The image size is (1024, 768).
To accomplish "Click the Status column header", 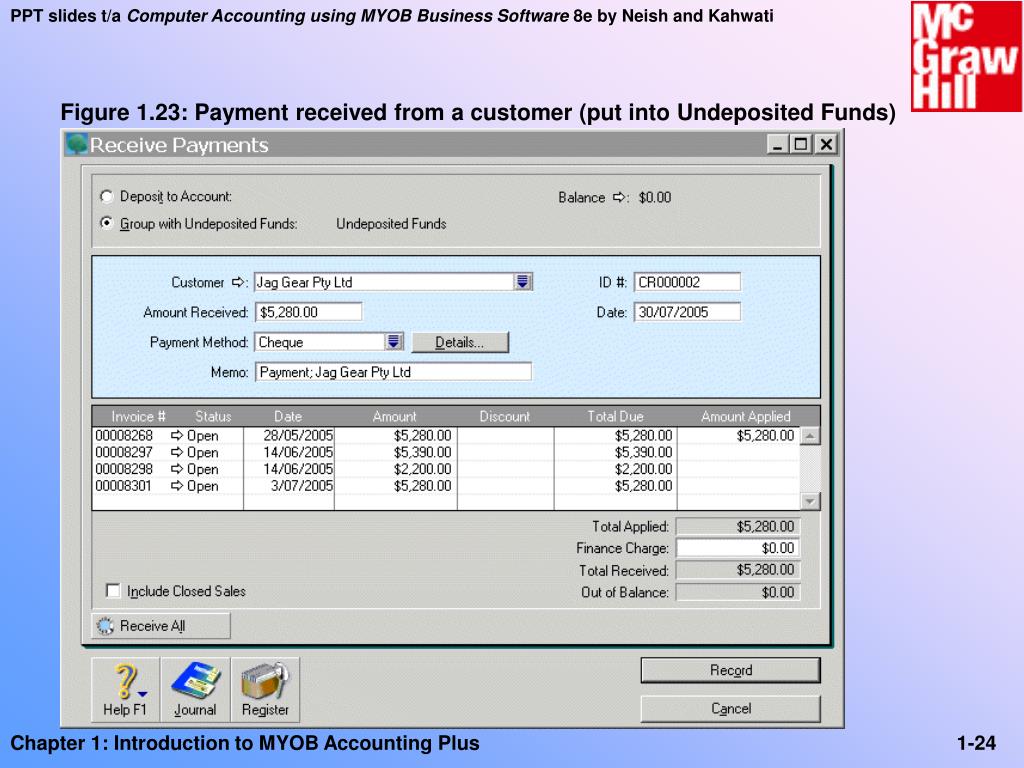I will coord(213,417).
